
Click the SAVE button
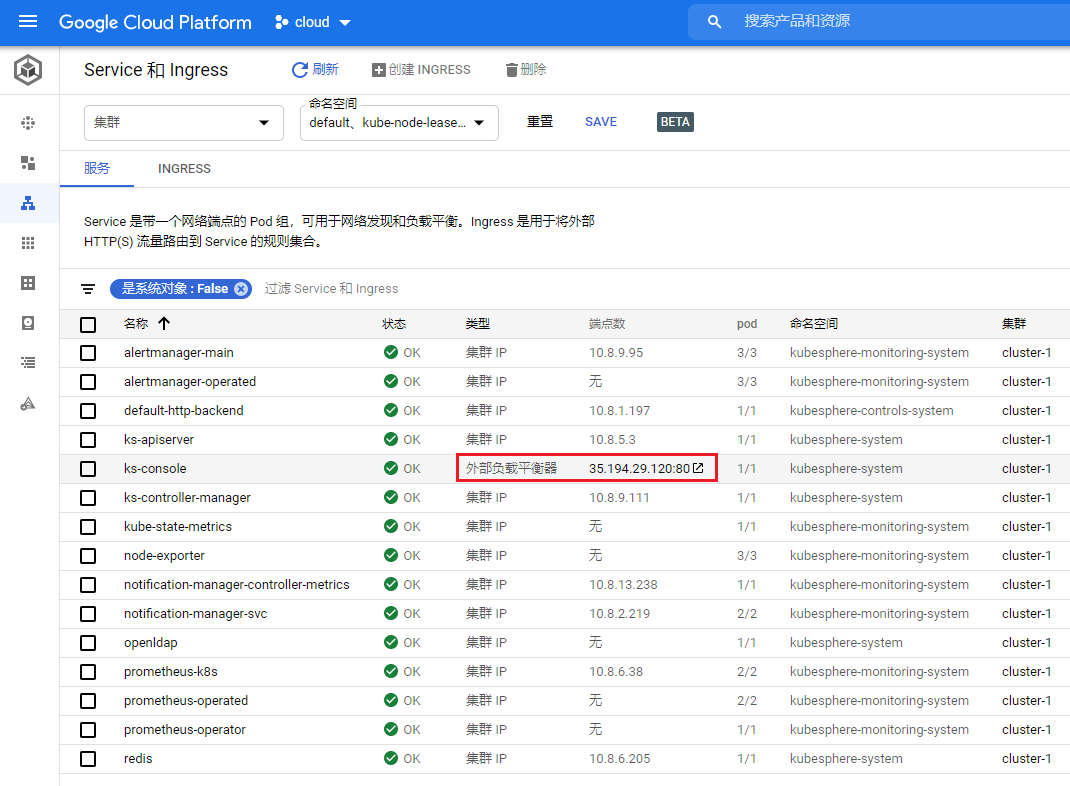click(601, 122)
